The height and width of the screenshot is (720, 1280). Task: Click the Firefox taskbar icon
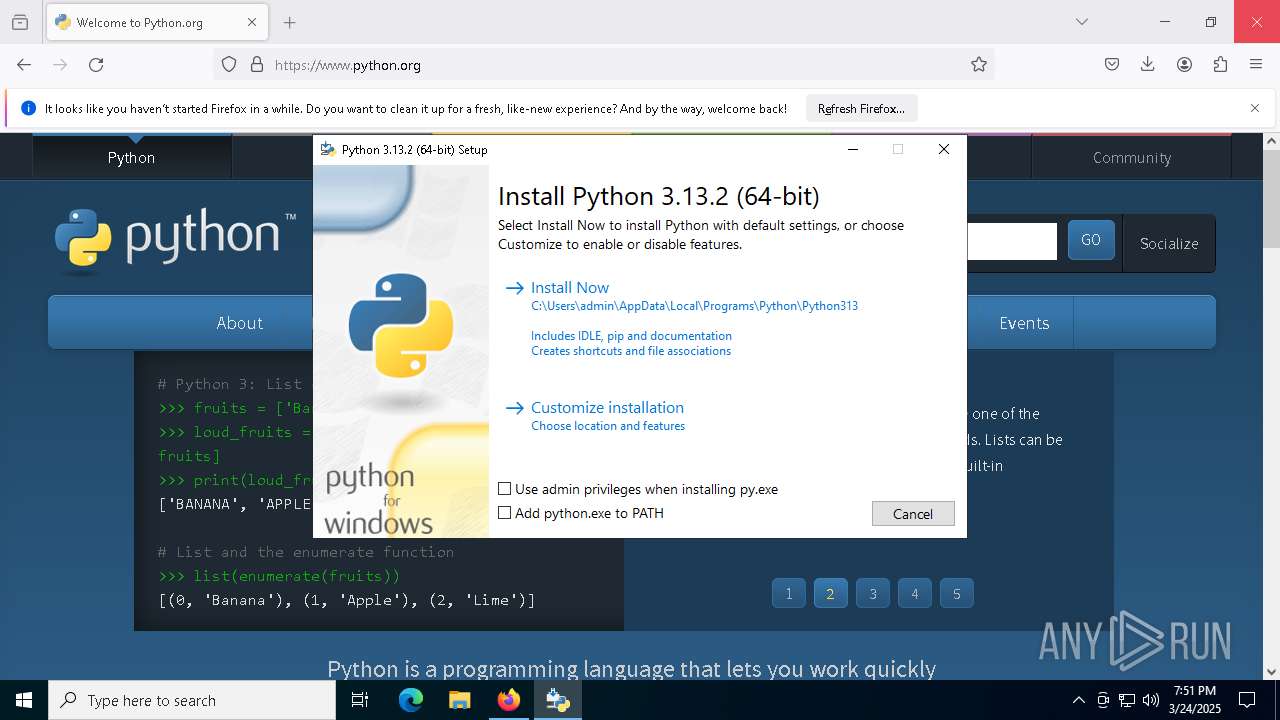[x=509, y=700]
